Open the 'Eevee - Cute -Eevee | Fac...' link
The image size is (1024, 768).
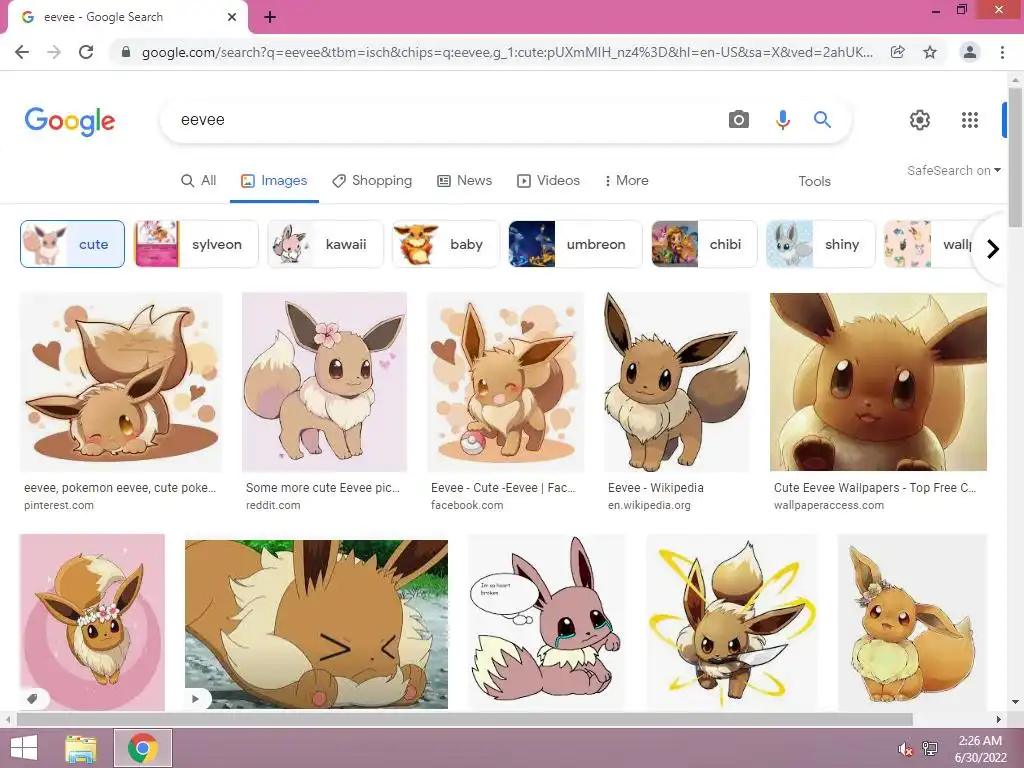[503, 488]
